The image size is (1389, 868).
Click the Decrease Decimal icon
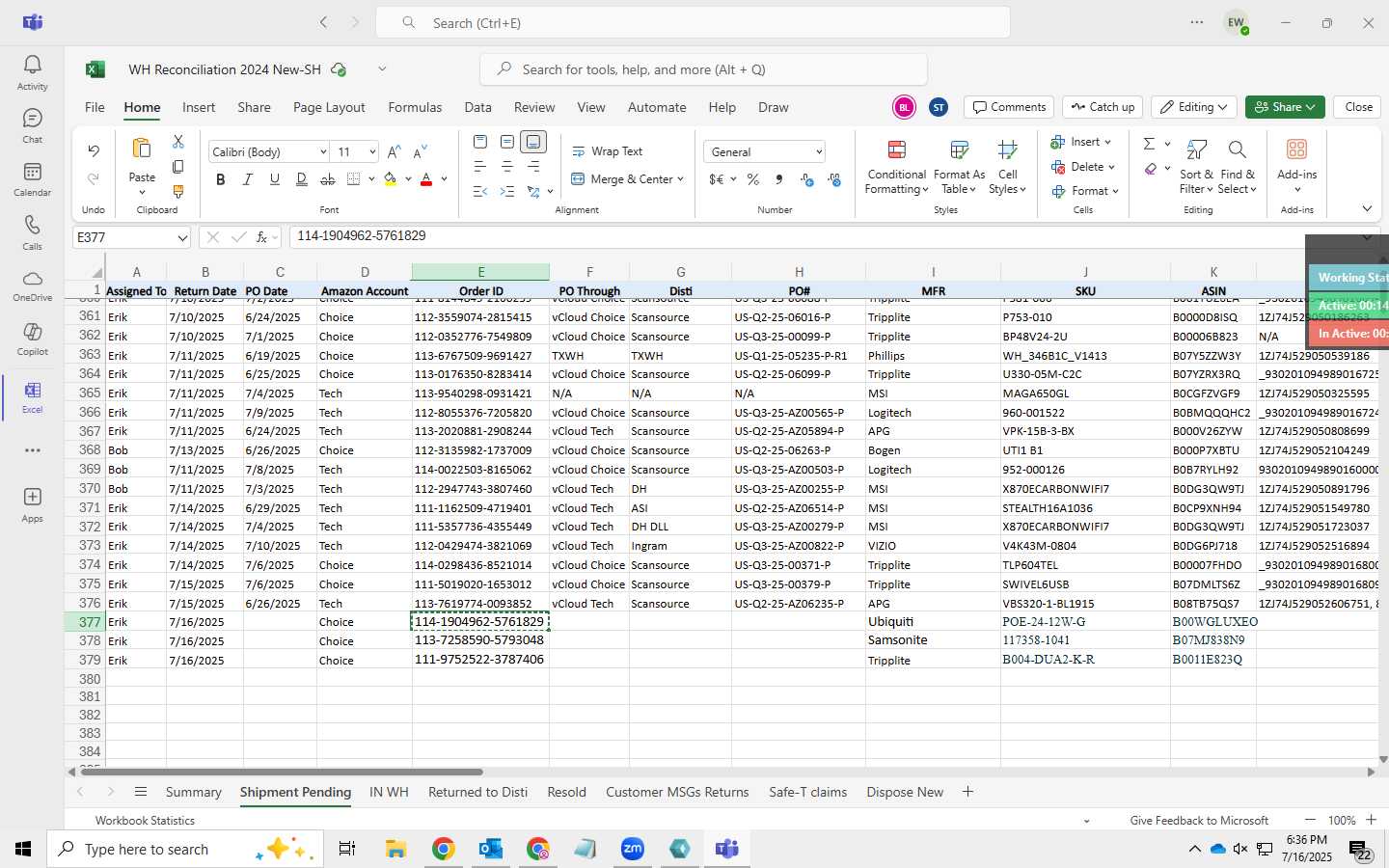click(834, 179)
